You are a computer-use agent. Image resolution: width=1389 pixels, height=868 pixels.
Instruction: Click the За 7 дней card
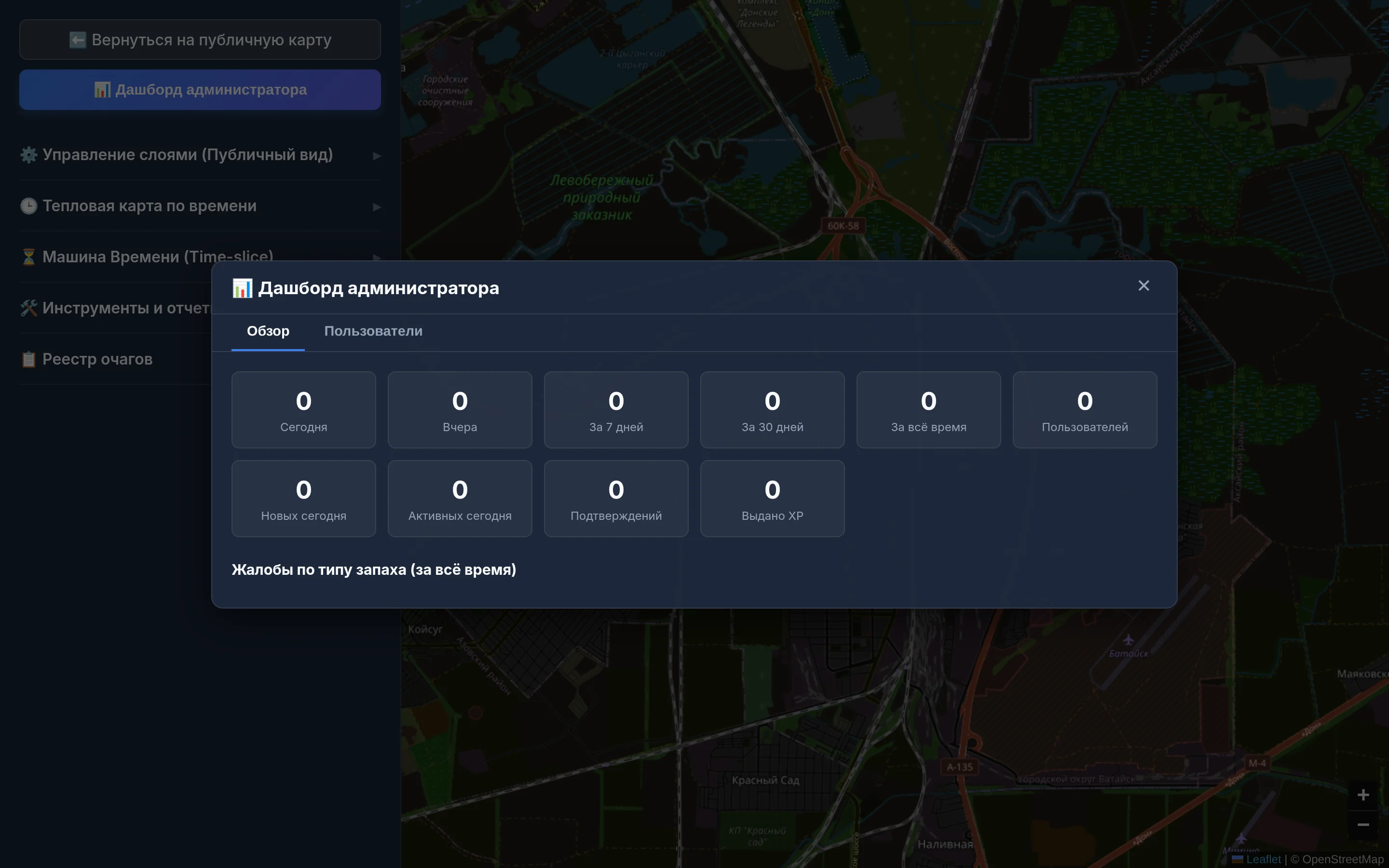616,410
